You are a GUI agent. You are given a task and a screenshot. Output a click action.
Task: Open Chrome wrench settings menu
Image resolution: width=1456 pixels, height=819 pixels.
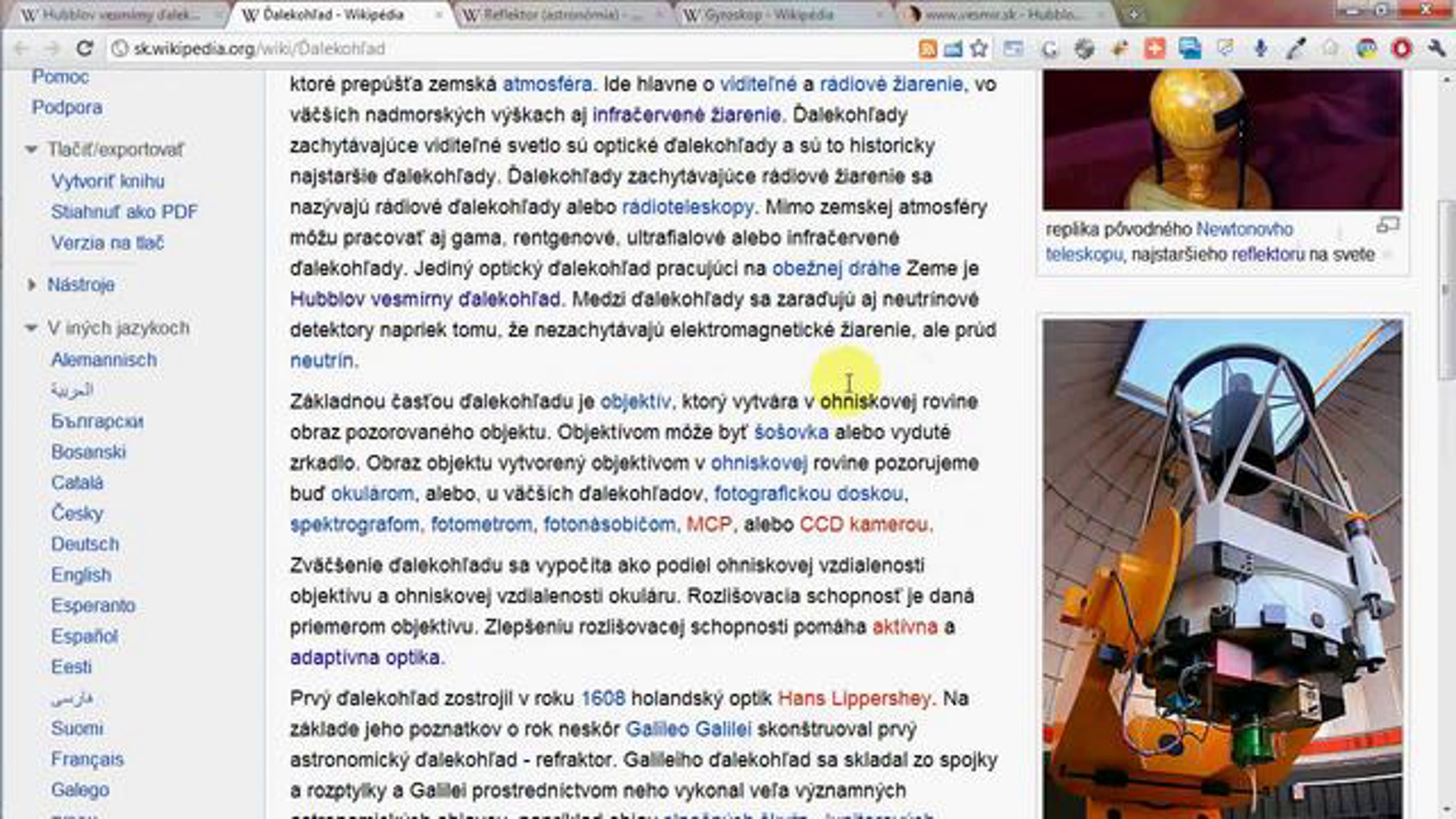(1436, 49)
